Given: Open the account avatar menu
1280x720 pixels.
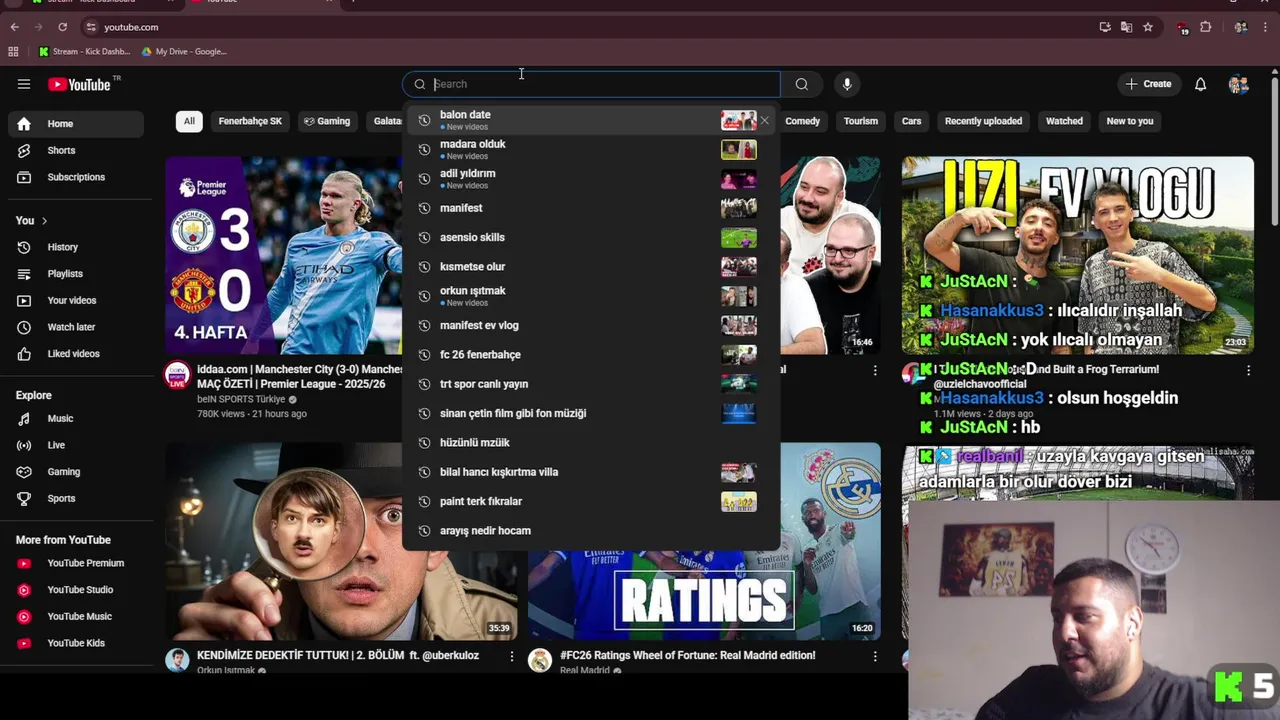Looking at the screenshot, I should tap(1238, 84).
